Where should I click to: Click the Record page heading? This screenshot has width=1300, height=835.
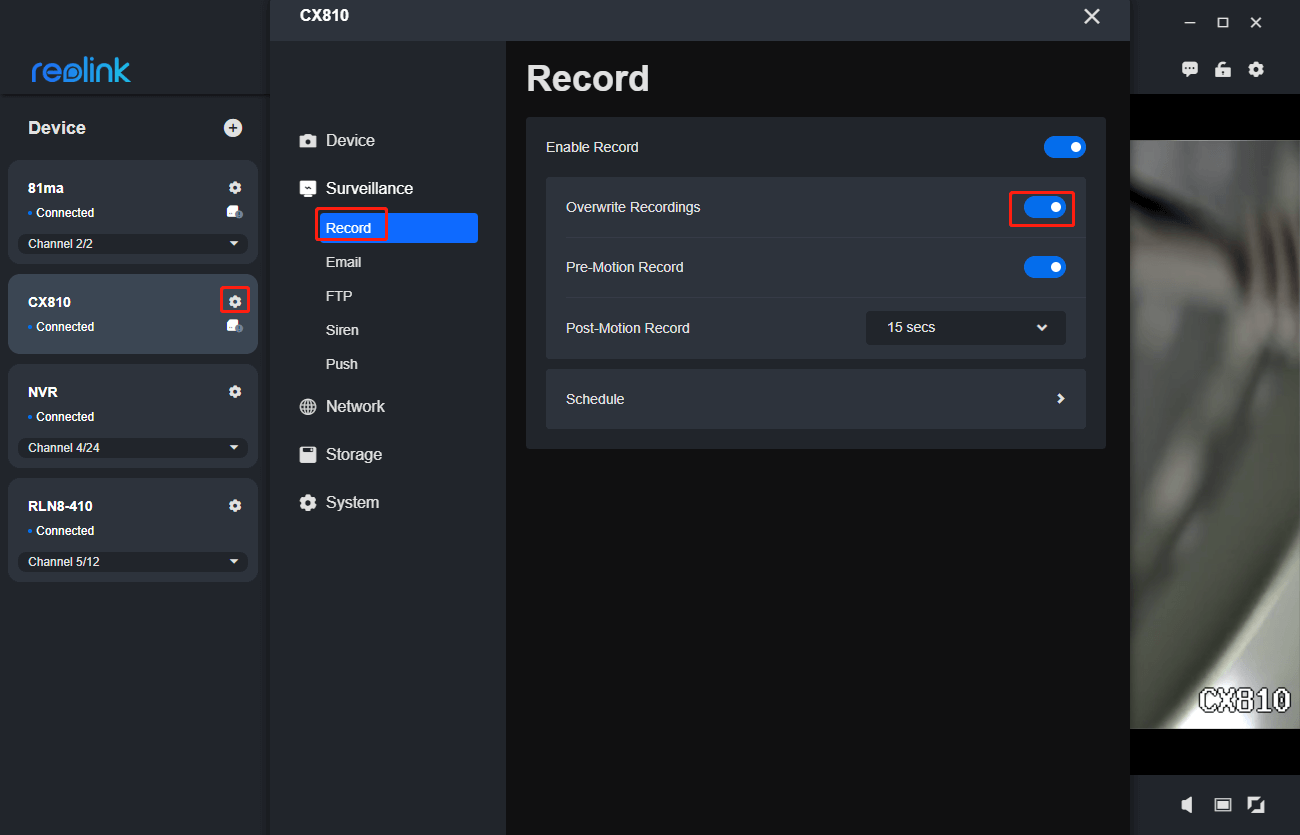(588, 78)
